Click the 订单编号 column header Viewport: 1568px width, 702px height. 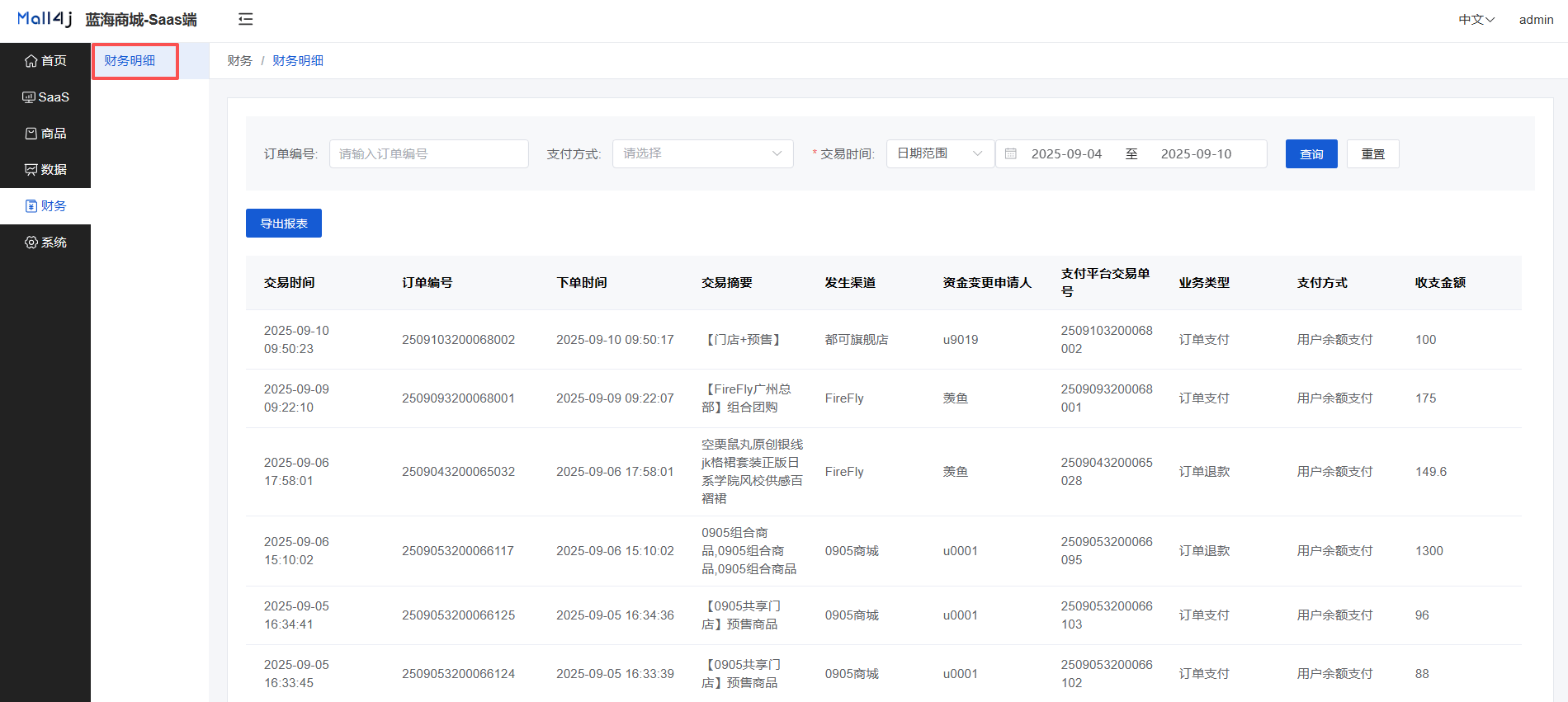[x=427, y=283]
